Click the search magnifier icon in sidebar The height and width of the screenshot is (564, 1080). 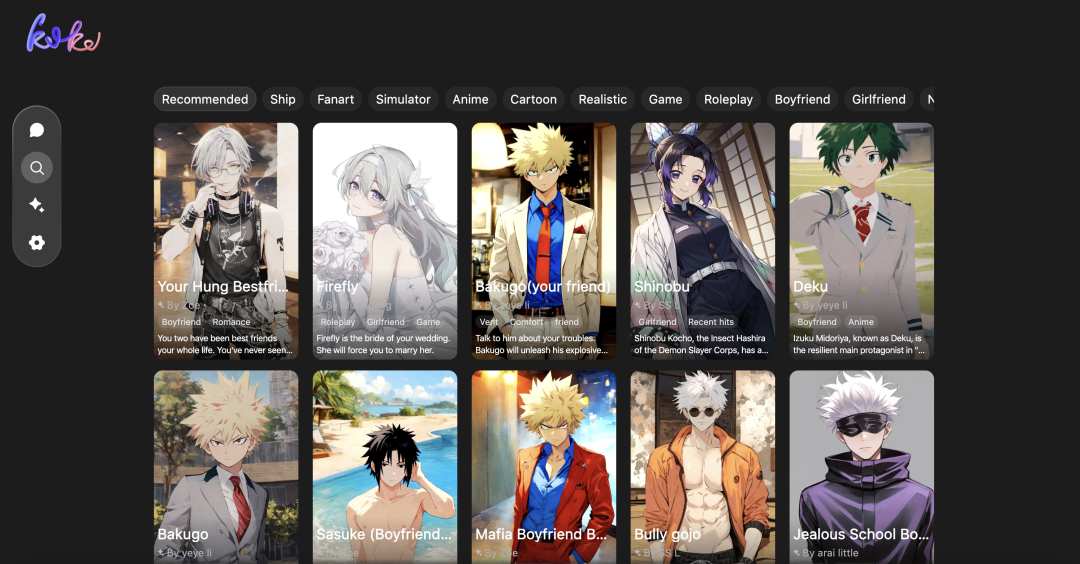(37, 167)
